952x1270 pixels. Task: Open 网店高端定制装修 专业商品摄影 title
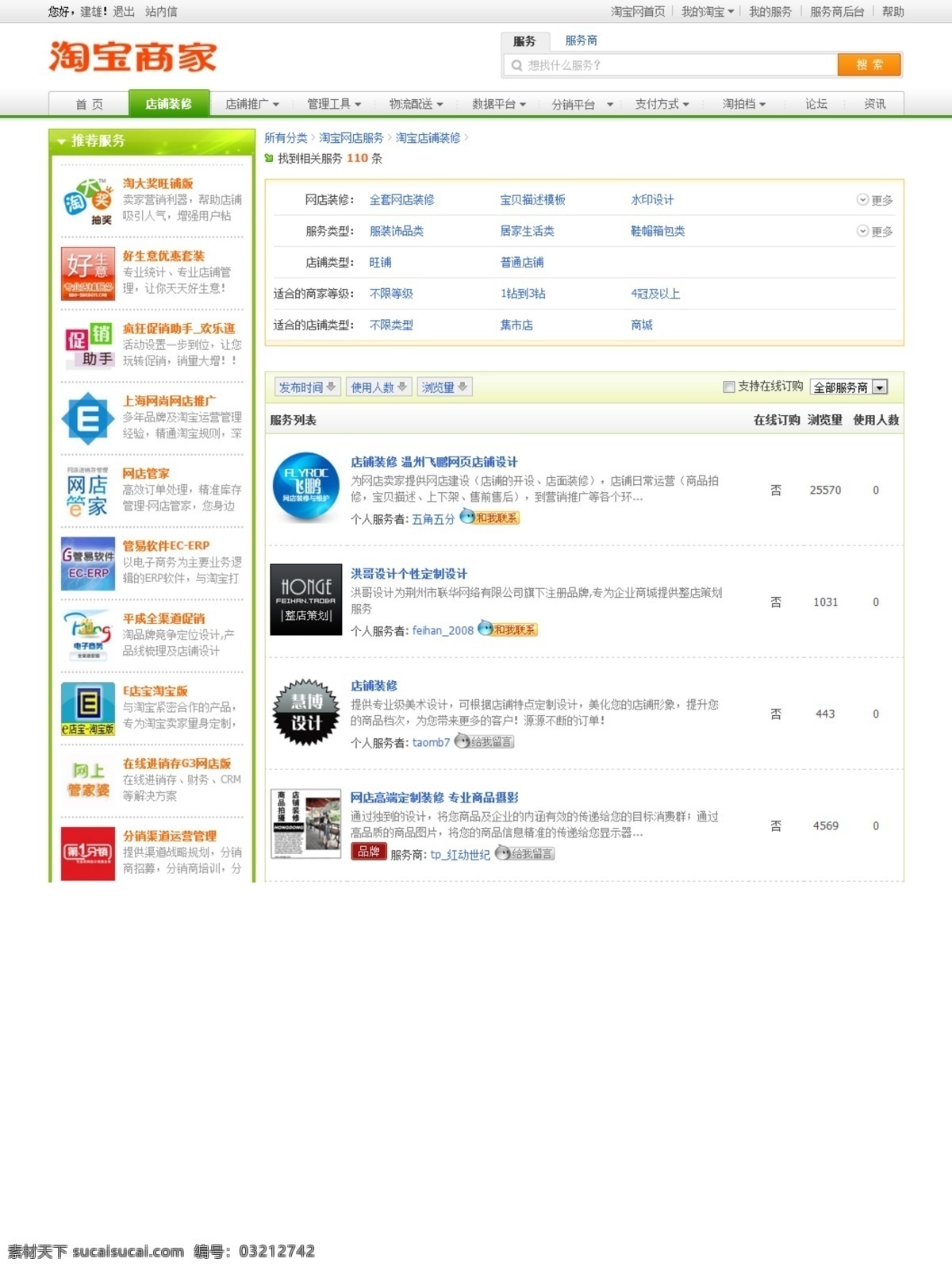coord(434,798)
